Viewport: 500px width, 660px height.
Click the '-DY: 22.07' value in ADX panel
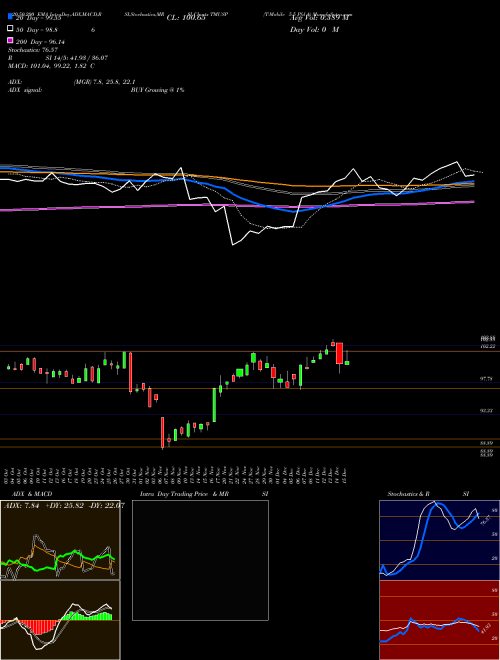click(107, 506)
